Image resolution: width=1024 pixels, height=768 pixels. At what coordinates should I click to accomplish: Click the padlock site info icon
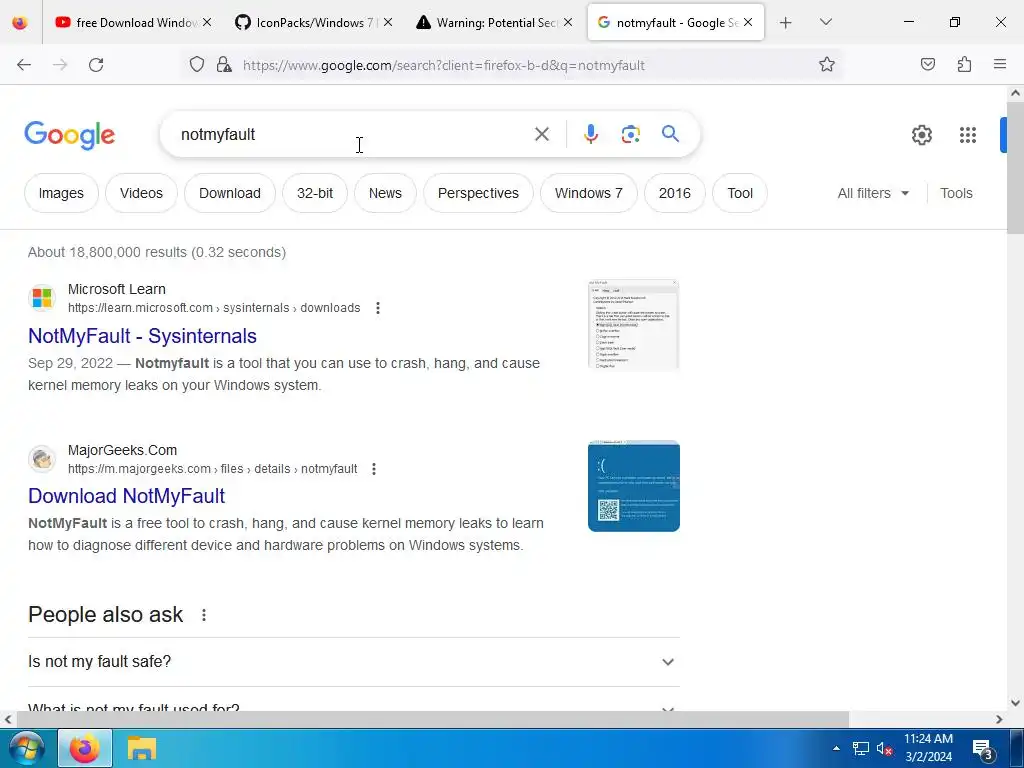click(x=224, y=65)
